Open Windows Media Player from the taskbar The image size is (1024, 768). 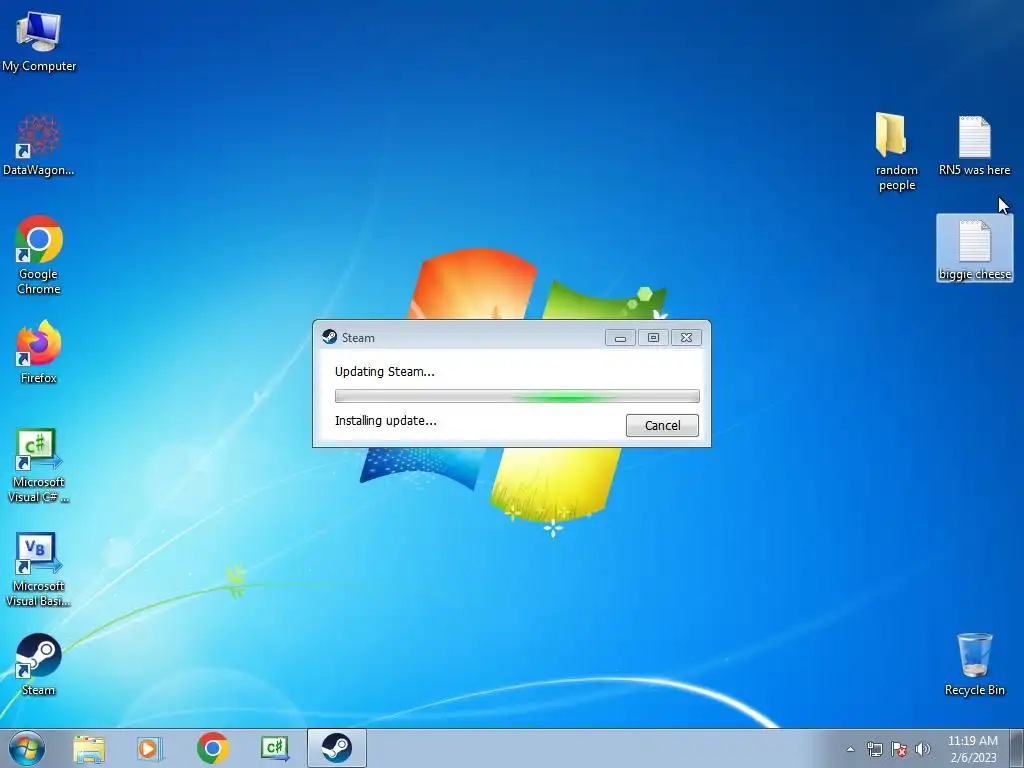(150, 748)
